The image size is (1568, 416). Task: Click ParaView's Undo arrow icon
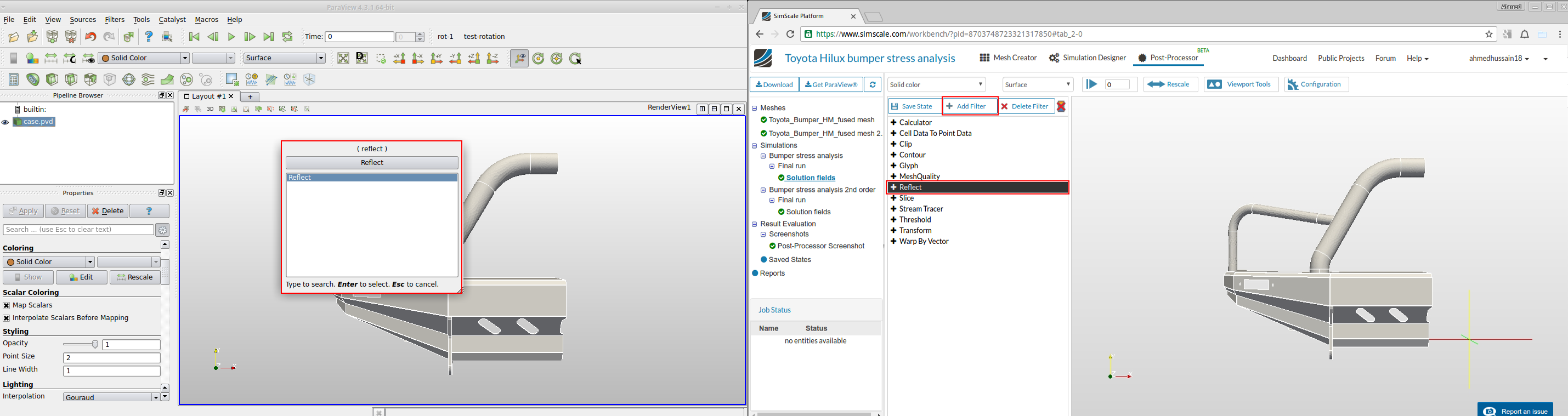pos(90,37)
